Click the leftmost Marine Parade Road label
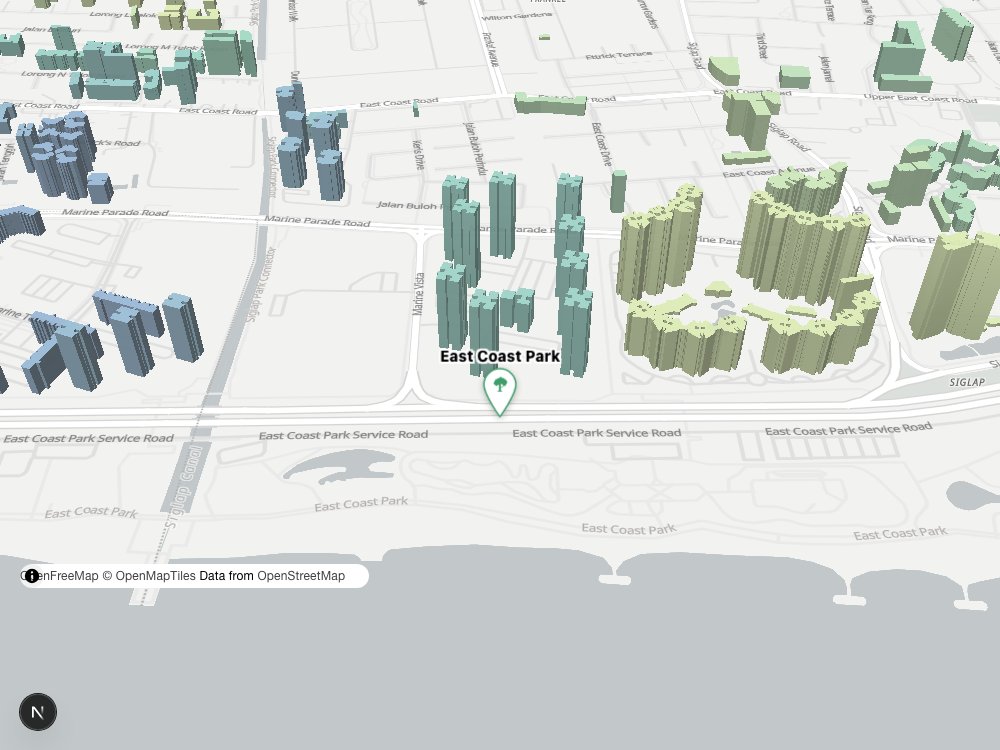The height and width of the screenshot is (750, 1000). pos(115,212)
